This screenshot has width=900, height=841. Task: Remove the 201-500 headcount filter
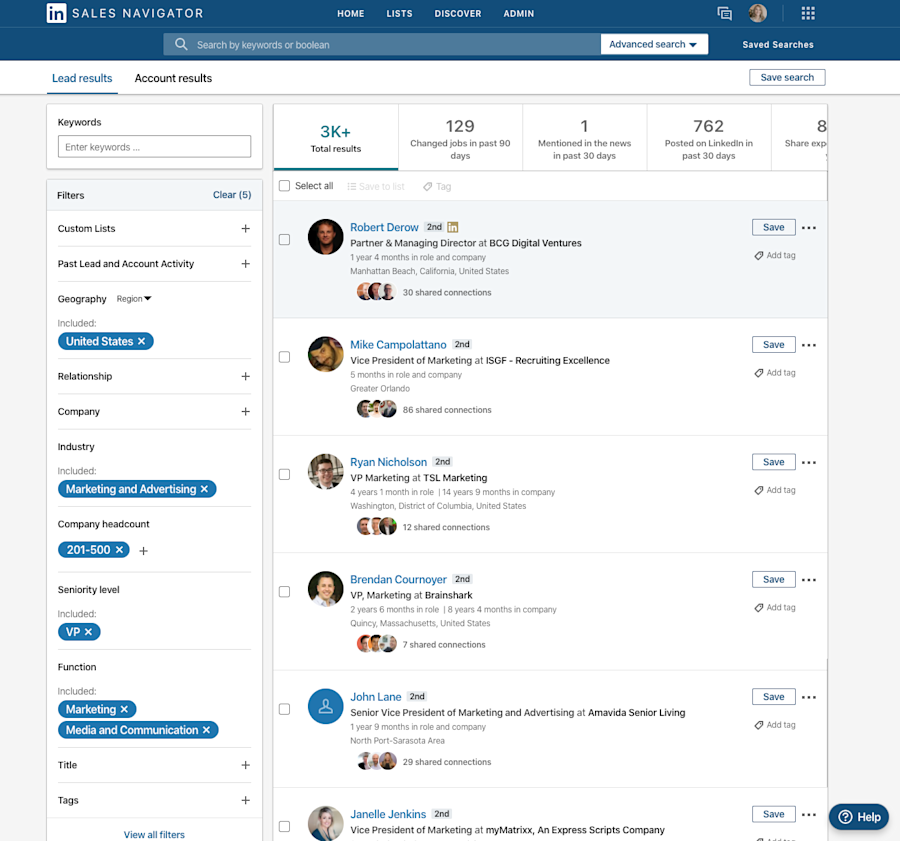tap(119, 550)
